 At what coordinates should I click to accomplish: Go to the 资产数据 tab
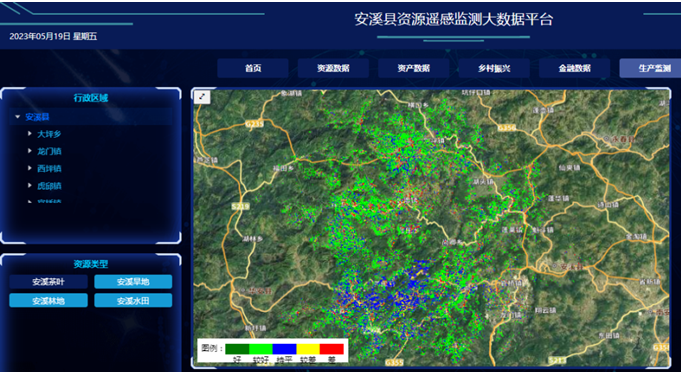click(413, 68)
